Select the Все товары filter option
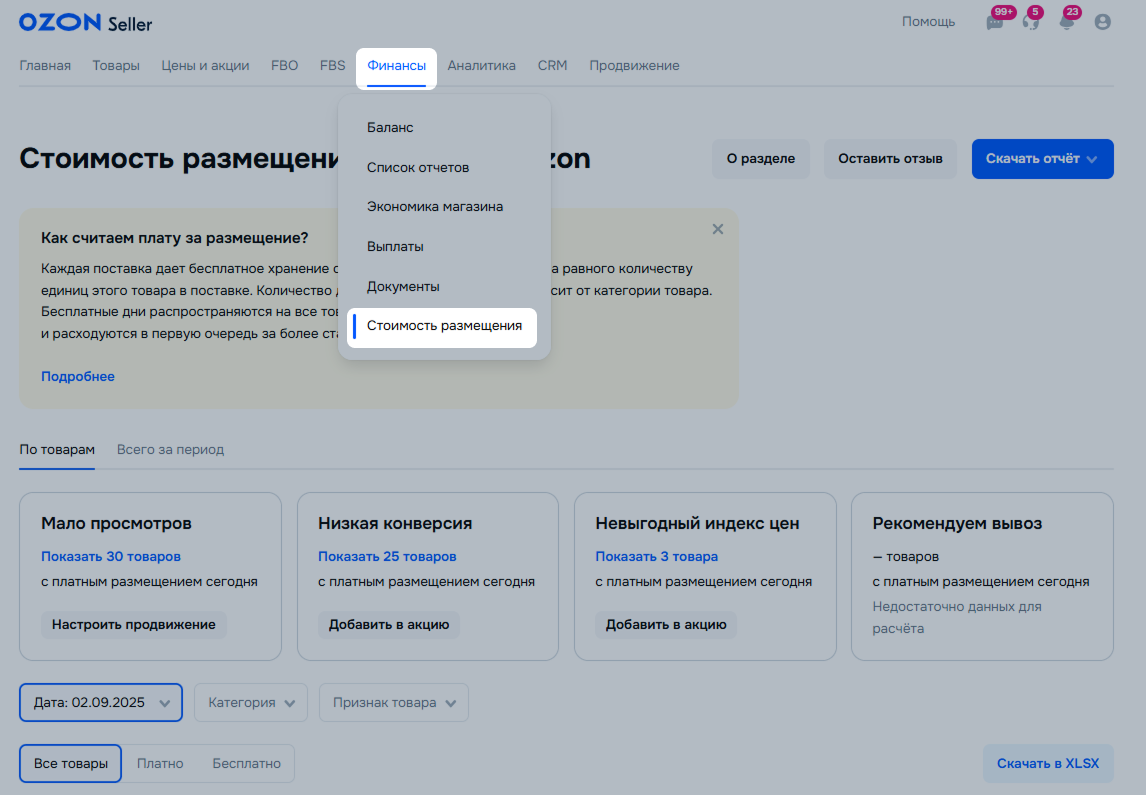This screenshot has height=795, width=1146. [71, 763]
